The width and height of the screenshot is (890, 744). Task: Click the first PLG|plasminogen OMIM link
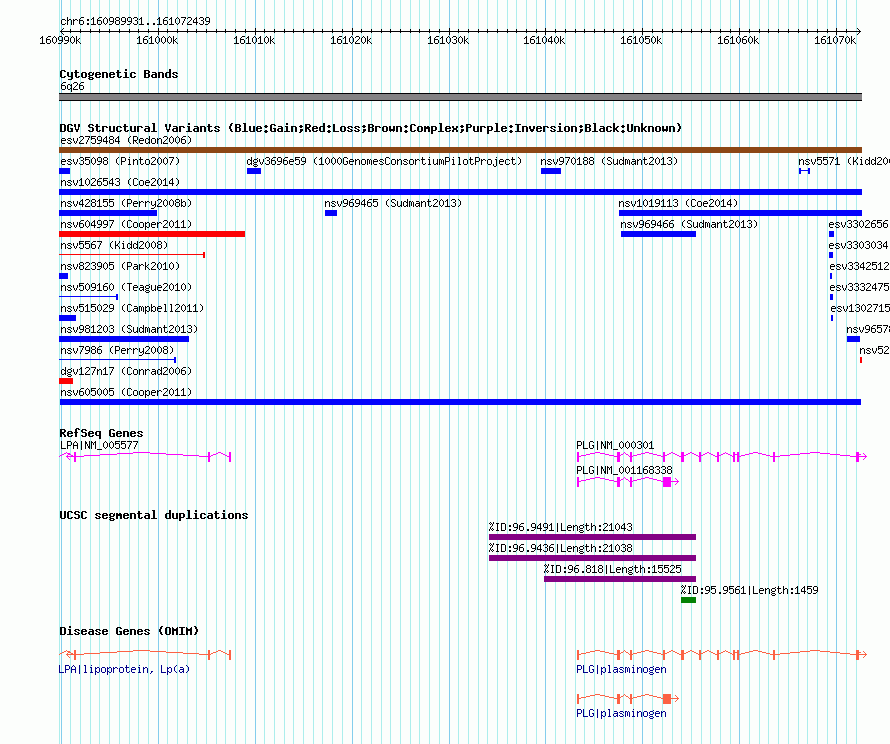pyautogui.click(x=622, y=670)
